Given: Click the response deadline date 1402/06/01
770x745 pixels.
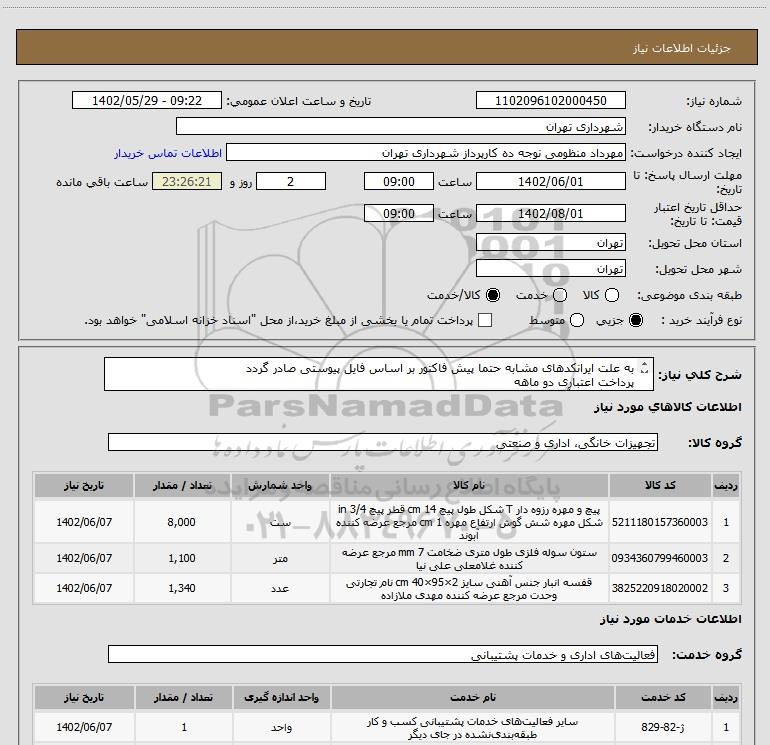Looking at the screenshot, I should point(550,182).
